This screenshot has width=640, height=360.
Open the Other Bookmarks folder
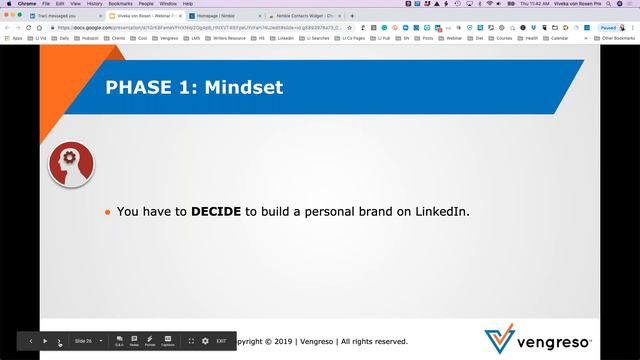pos(615,38)
